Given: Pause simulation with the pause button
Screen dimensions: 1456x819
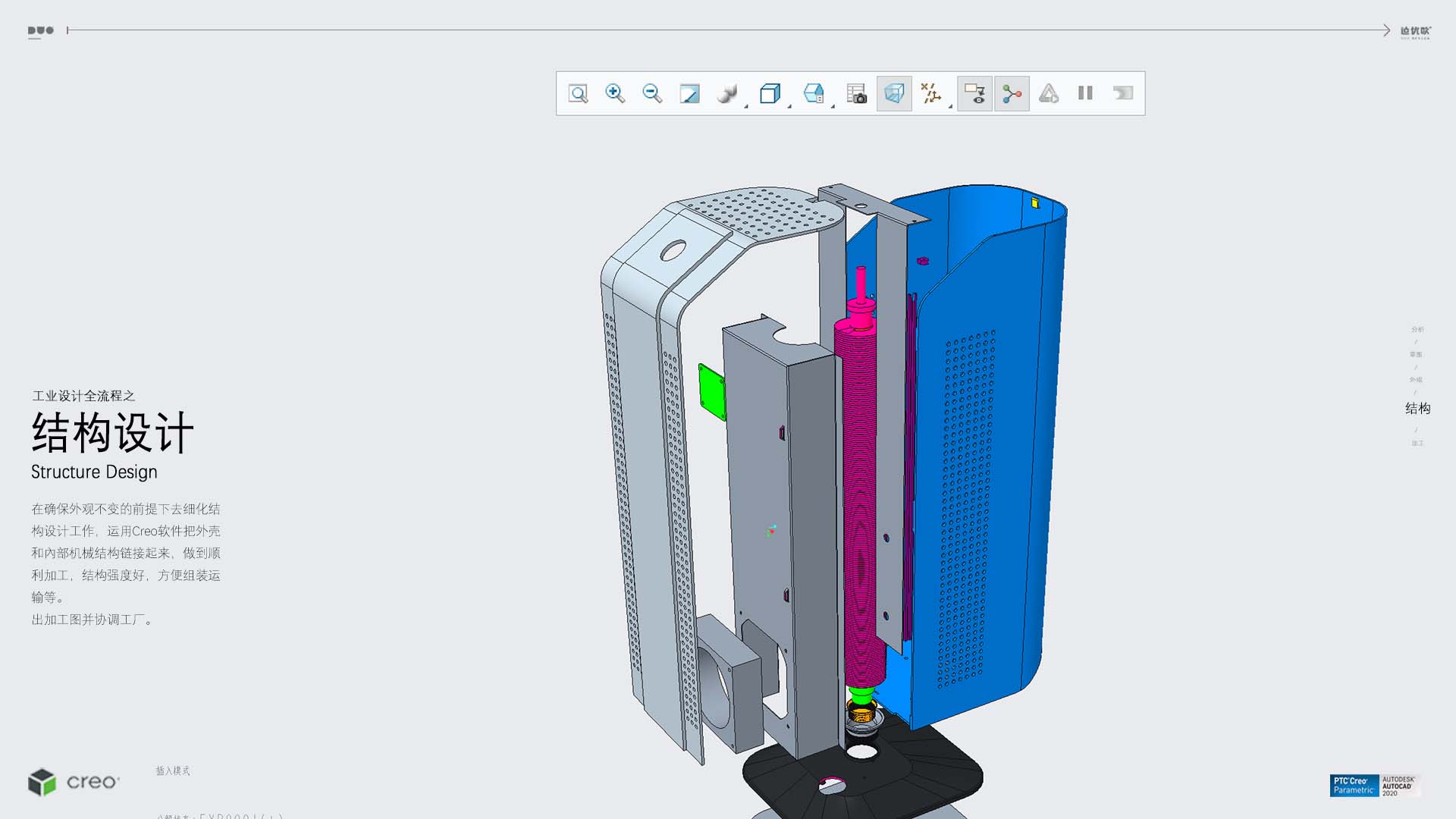Looking at the screenshot, I should [x=1085, y=93].
